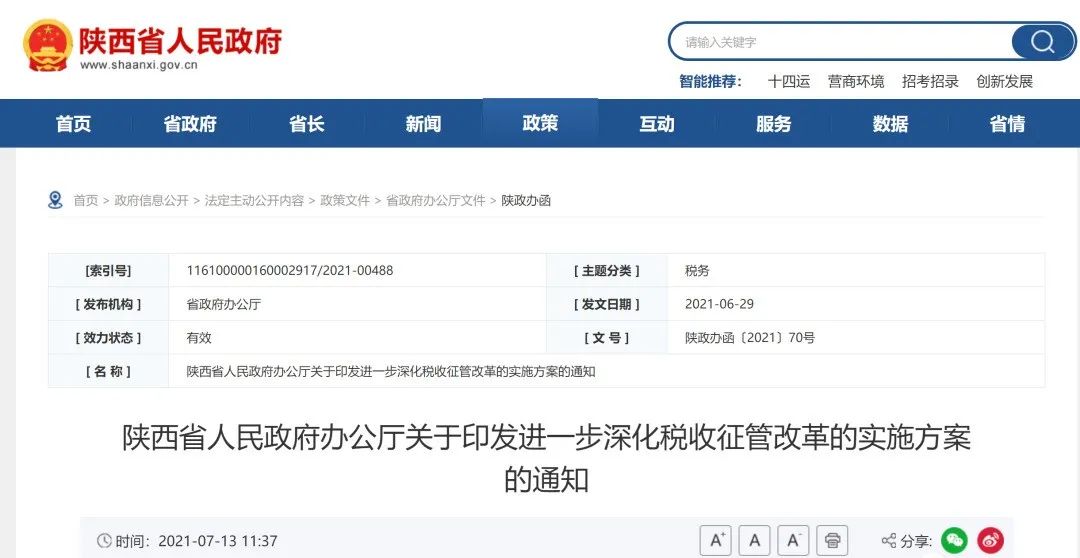Go to 省政府办公厅文件 in the breadcrumb
1080x558 pixels.
(435, 200)
